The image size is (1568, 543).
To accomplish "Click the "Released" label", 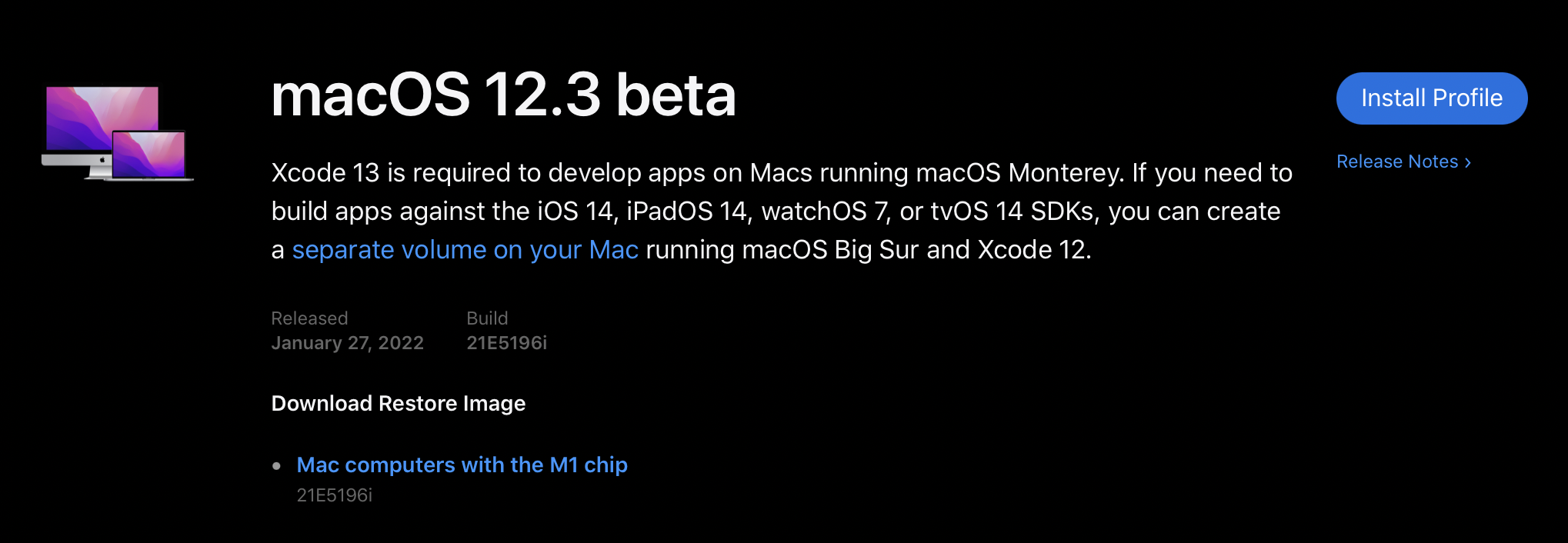I will coord(309,318).
